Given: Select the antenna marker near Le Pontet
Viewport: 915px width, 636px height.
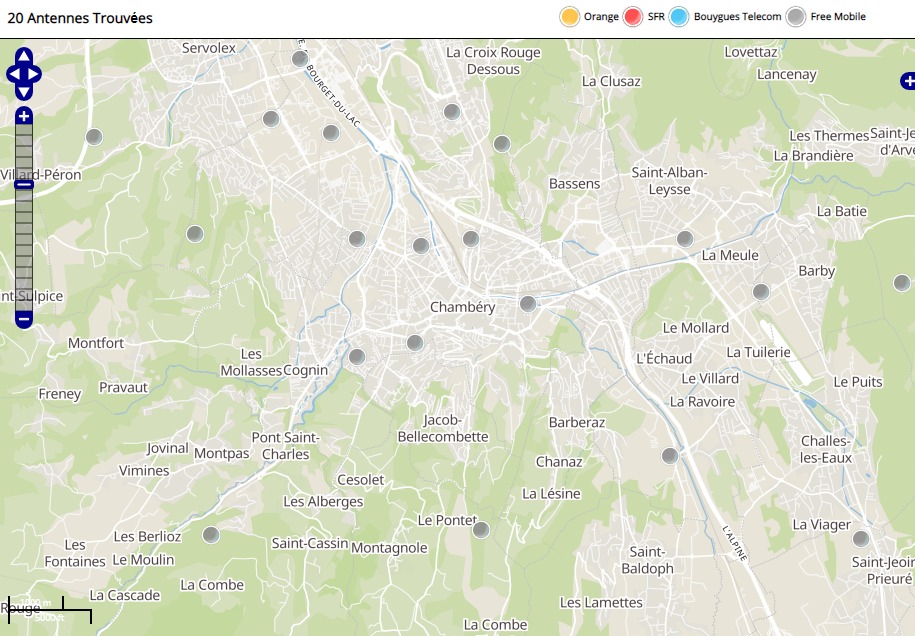Looking at the screenshot, I should tap(481, 530).
